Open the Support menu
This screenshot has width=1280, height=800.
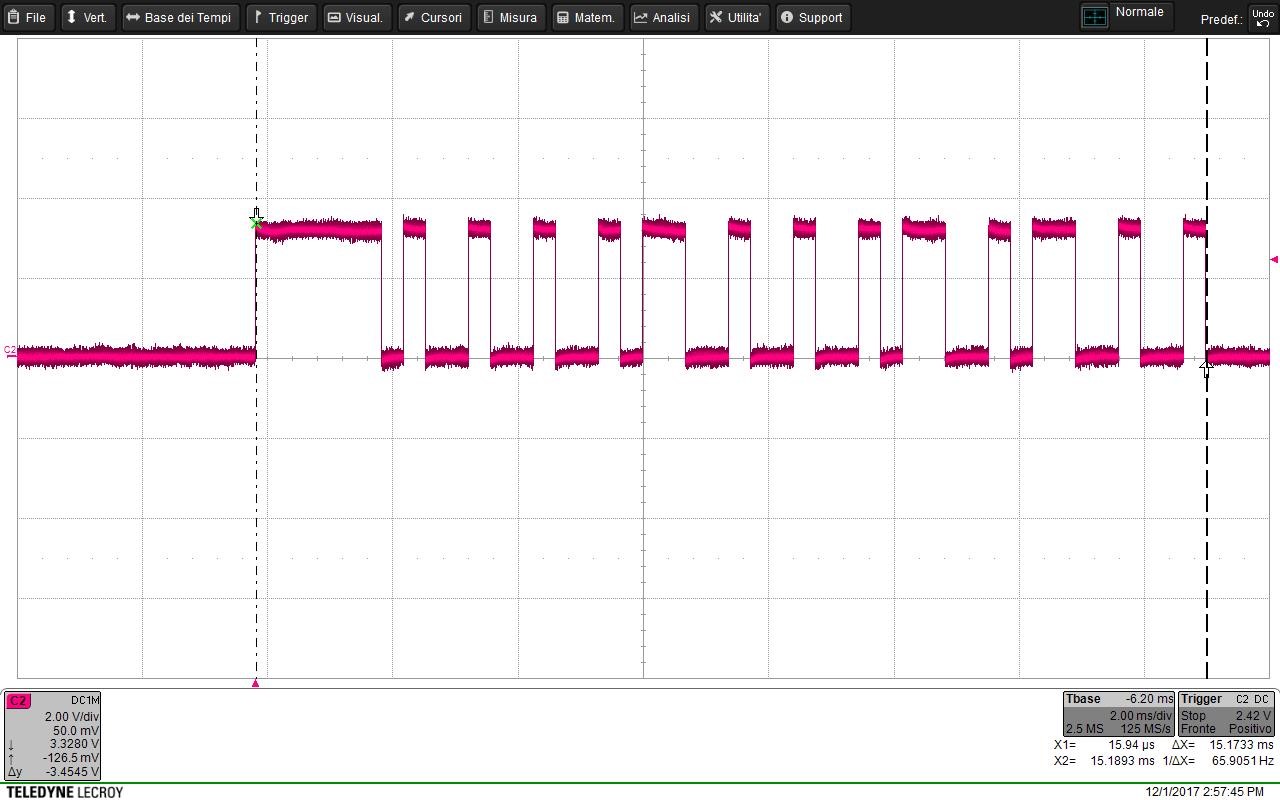point(811,18)
